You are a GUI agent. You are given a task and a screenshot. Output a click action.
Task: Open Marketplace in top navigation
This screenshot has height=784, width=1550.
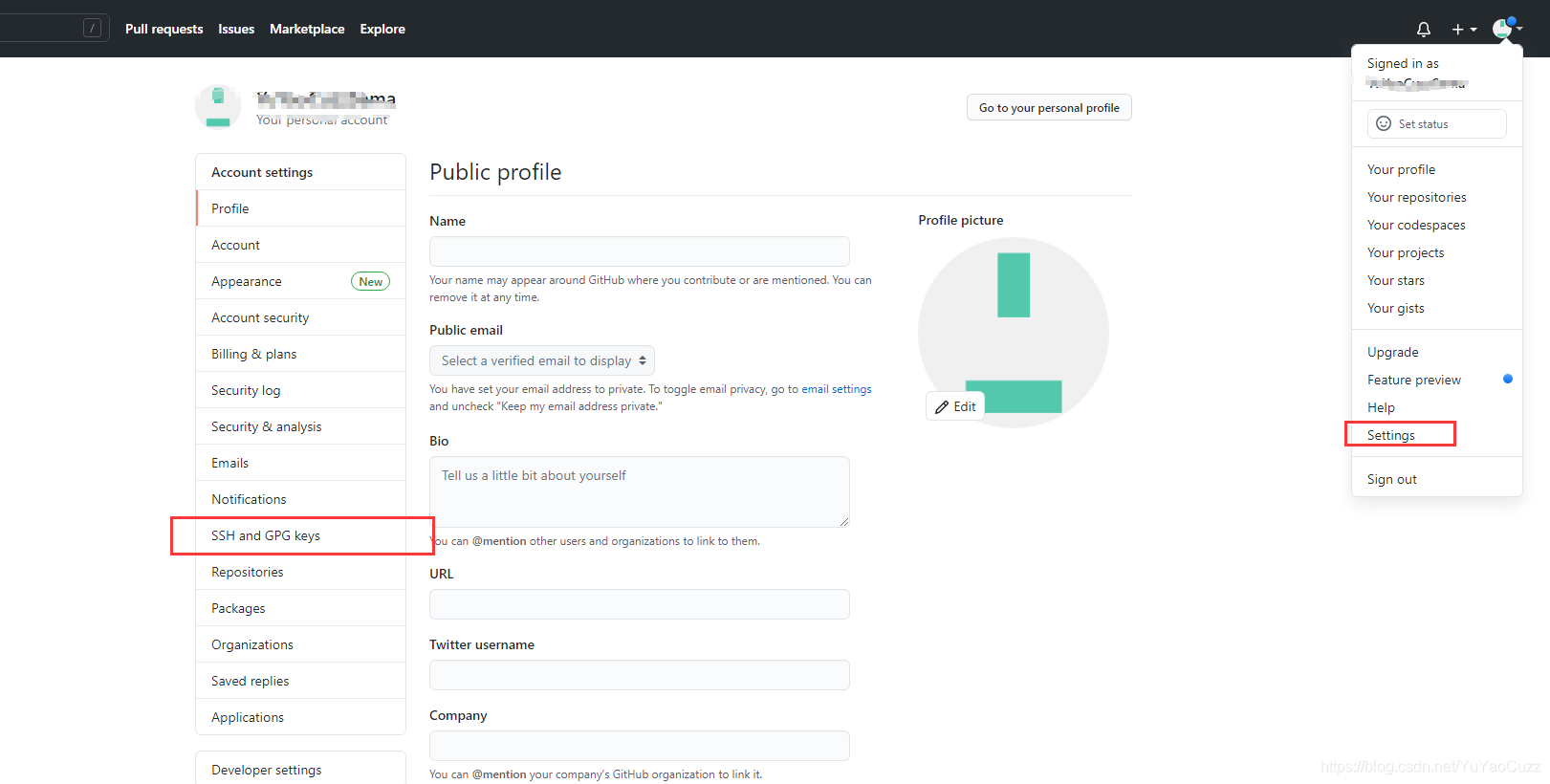coord(307,29)
